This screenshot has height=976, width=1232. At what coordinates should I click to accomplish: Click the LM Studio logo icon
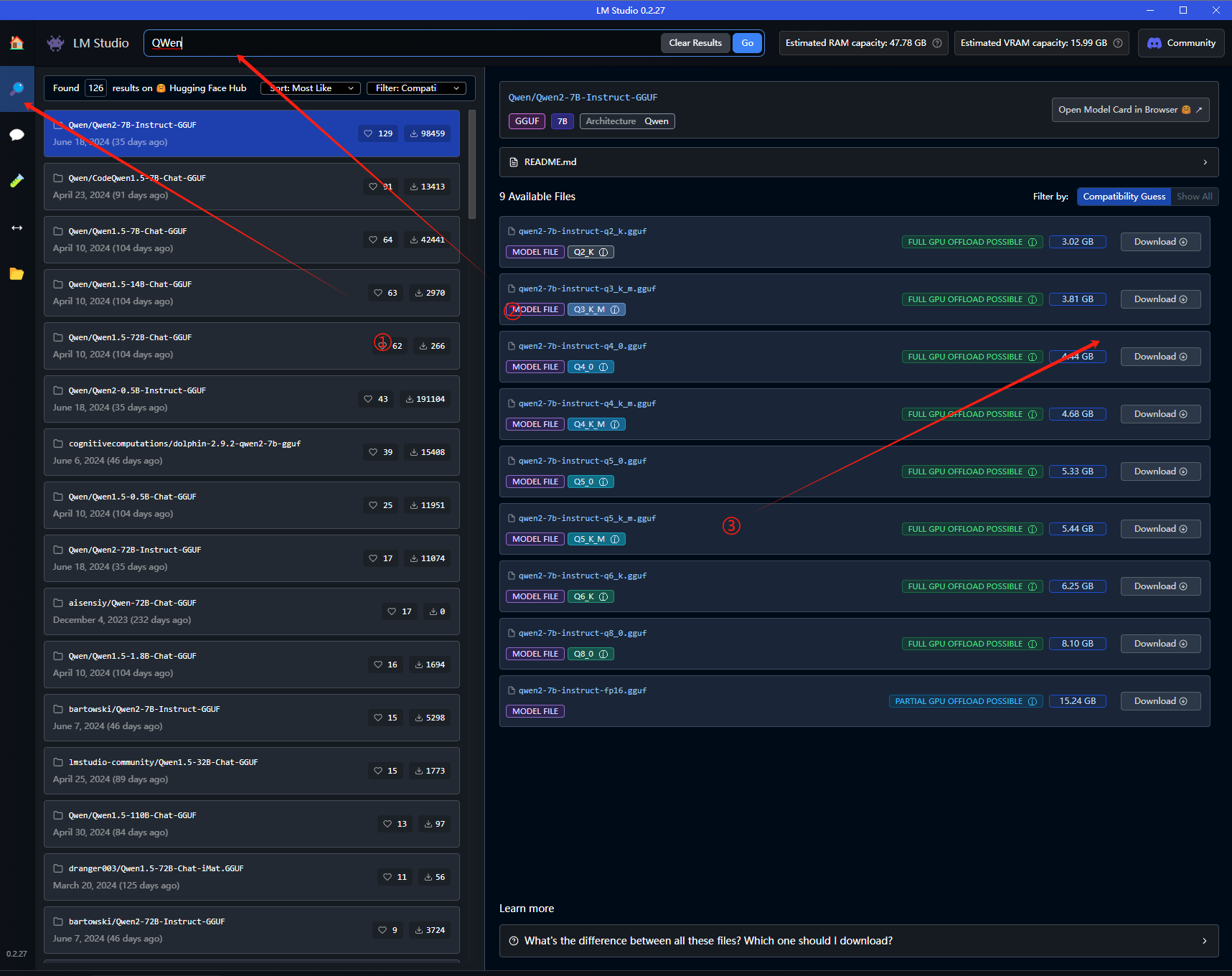click(55, 43)
